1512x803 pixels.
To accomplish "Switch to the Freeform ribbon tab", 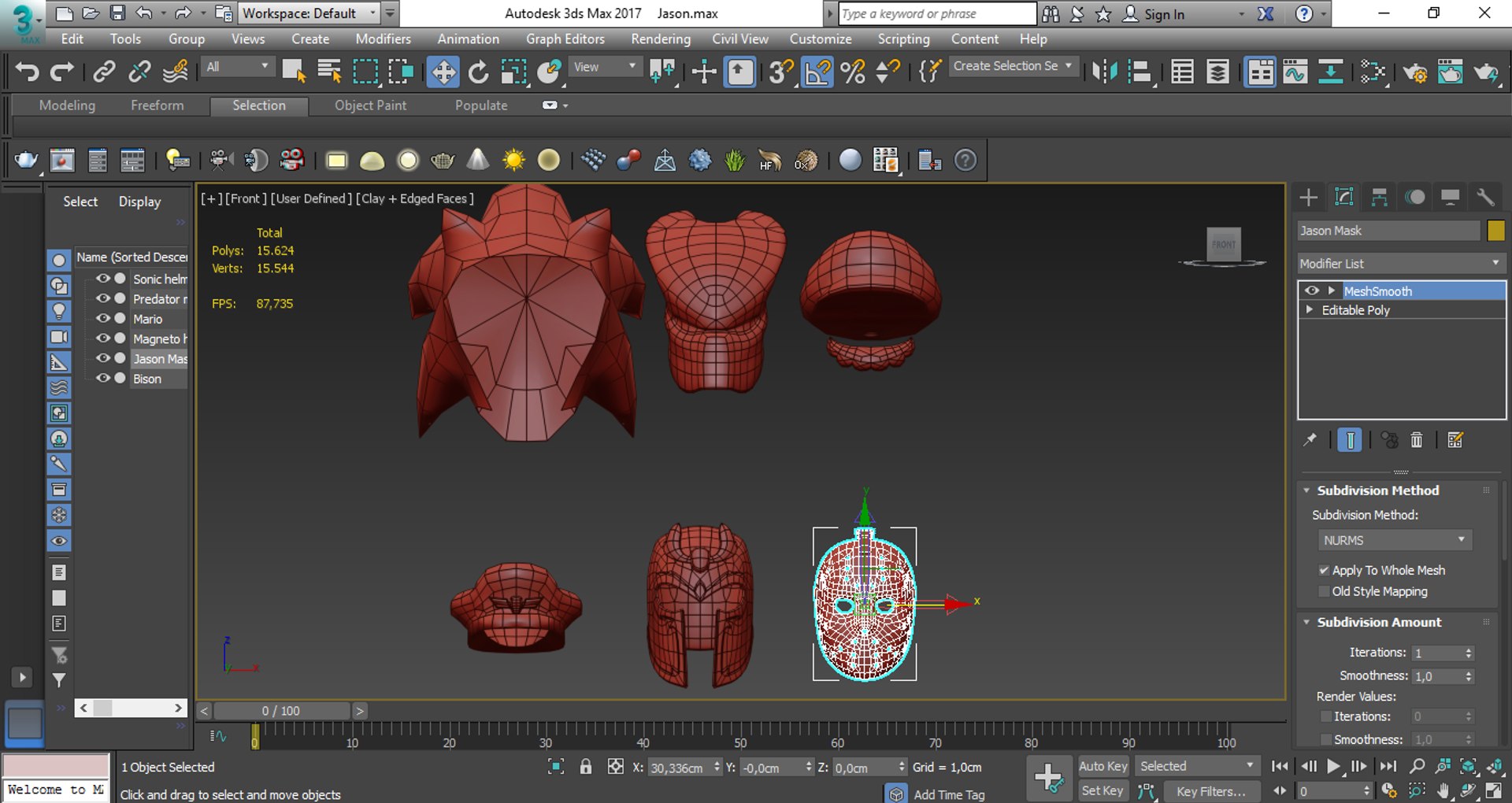I will 157,105.
